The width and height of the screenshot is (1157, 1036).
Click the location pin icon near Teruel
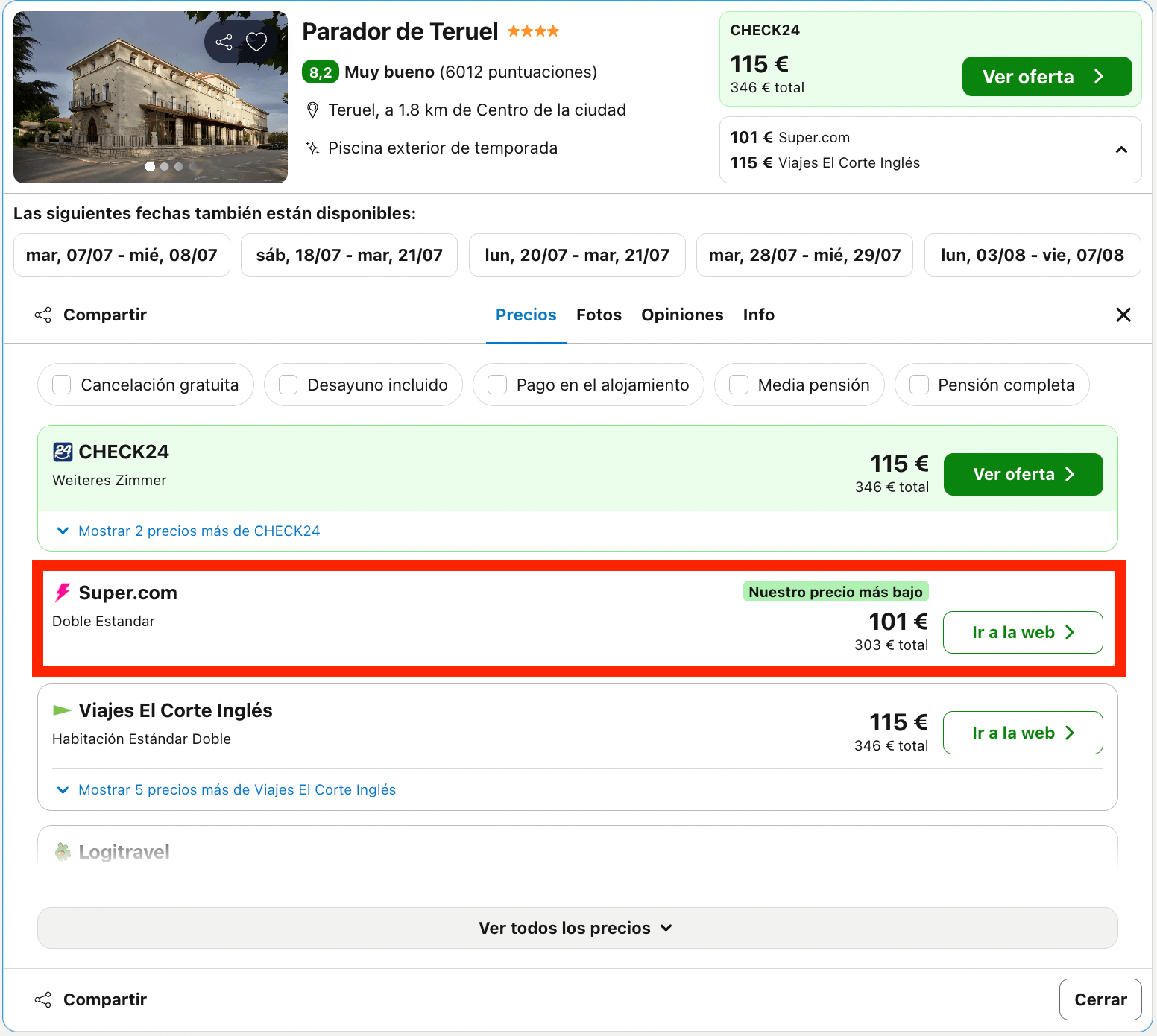pyautogui.click(x=313, y=110)
